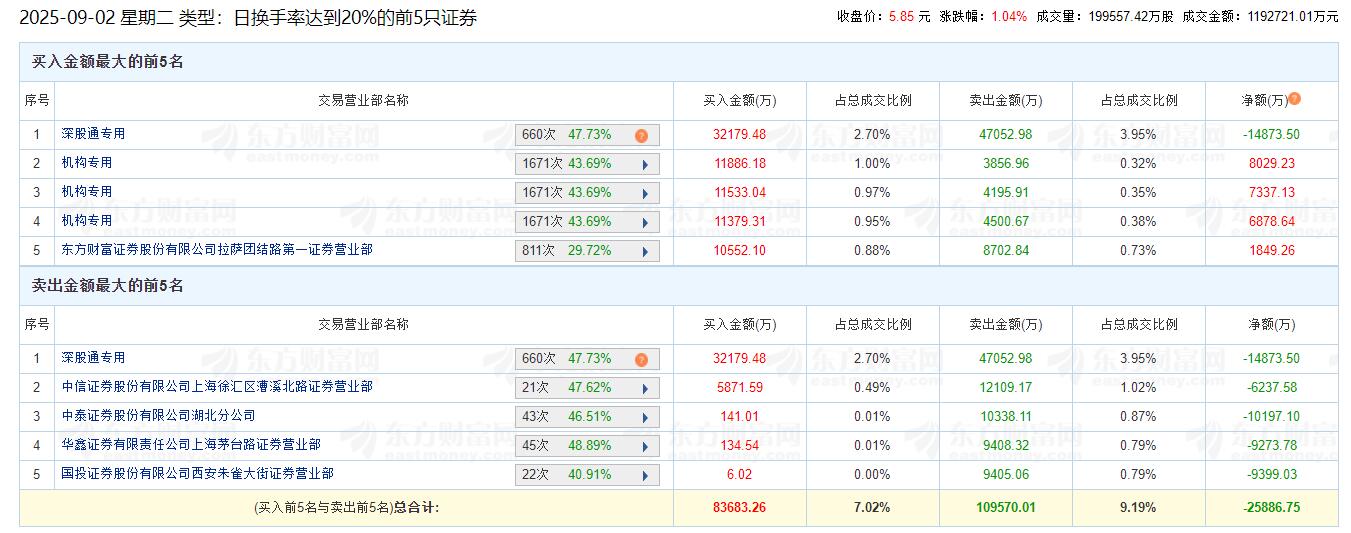Click 机构专用 name in buy-list row 2
This screenshot has height=533, width=1351.
(x=86, y=162)
